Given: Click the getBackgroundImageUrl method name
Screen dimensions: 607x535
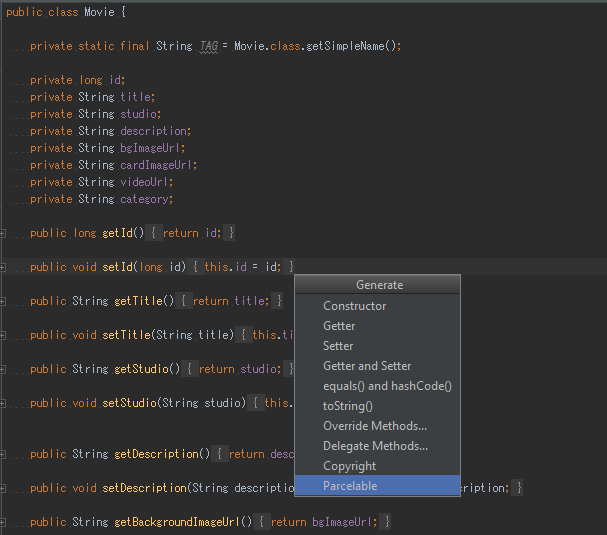Looking at the screenshot, I should [177, 523].
